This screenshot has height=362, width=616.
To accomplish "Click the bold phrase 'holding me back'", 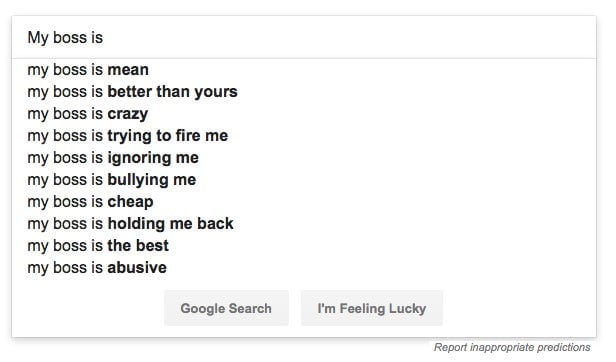I will coord(170,224).
